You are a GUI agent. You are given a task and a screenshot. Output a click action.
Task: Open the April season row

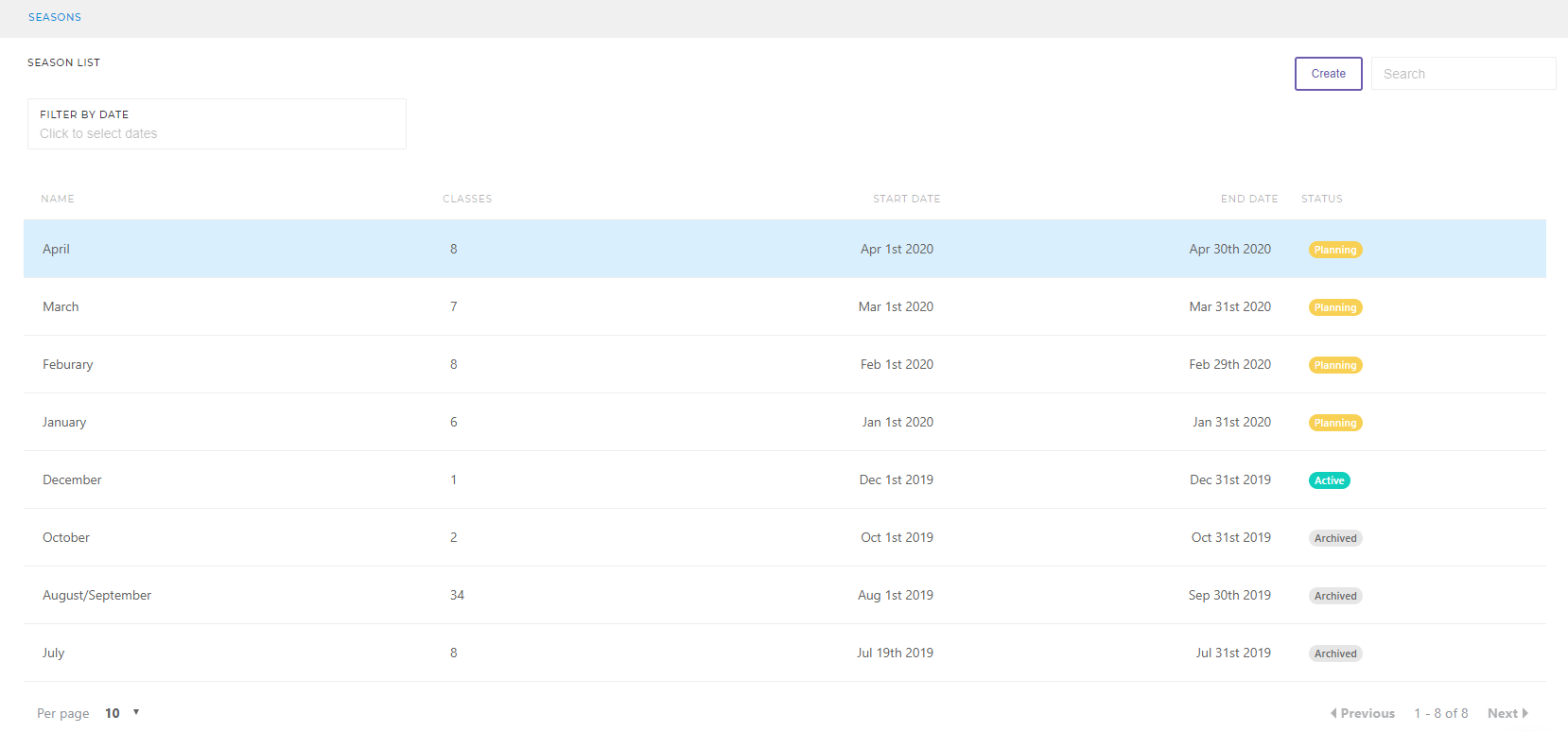point(785,249)
